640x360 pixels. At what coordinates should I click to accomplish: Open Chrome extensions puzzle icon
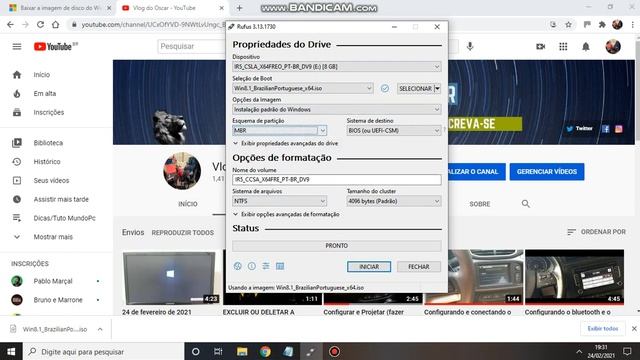point(602,24)
